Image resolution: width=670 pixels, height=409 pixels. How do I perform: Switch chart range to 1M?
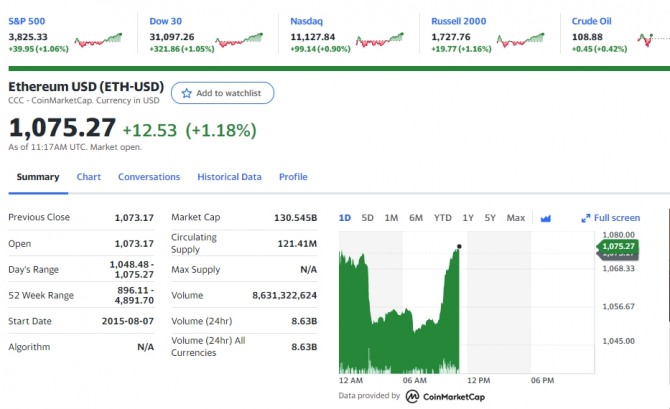point(391,218)
